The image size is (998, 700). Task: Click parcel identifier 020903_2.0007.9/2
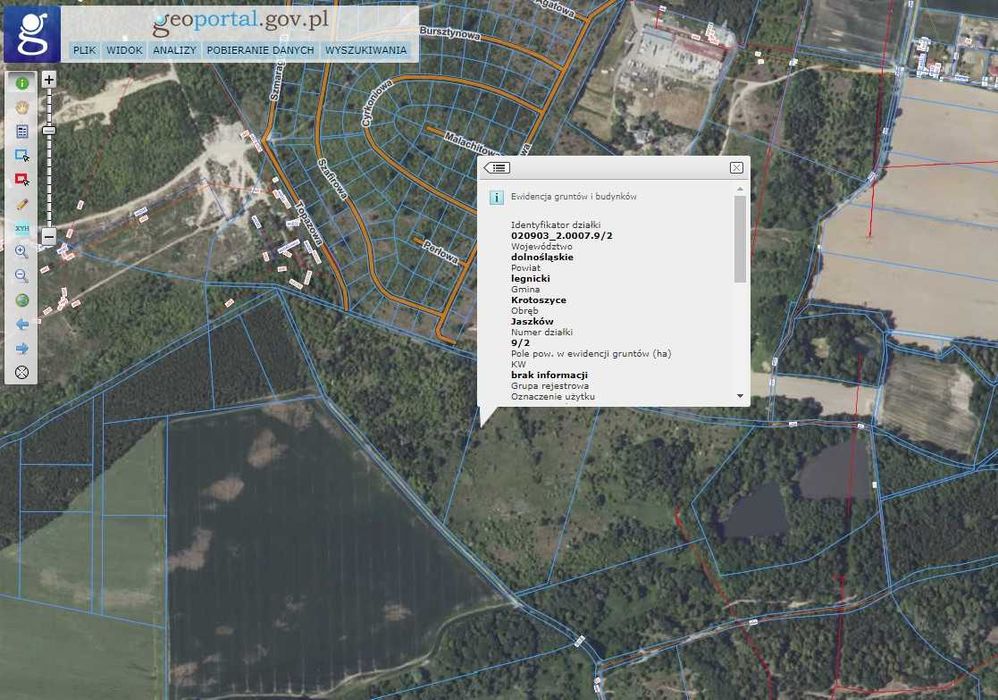(x=562, y=235)
